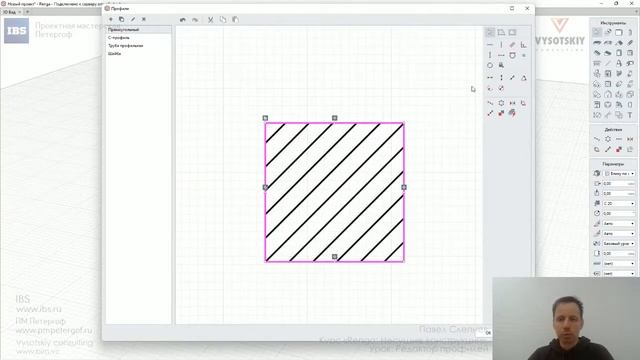Add a new profile with the plus icon
The height and width of the screenshot is (360, 640).
(x=111, y=19)
